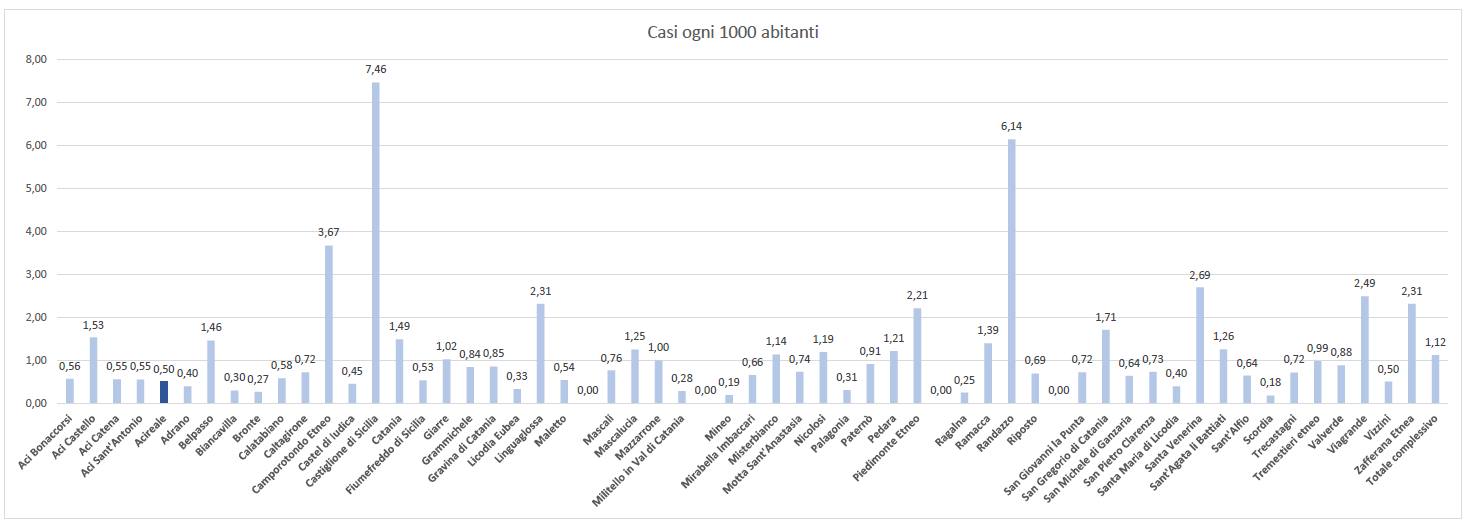
Task: Click the tallest bar for Castiglione di Sicilia
Action: point(376,242)
